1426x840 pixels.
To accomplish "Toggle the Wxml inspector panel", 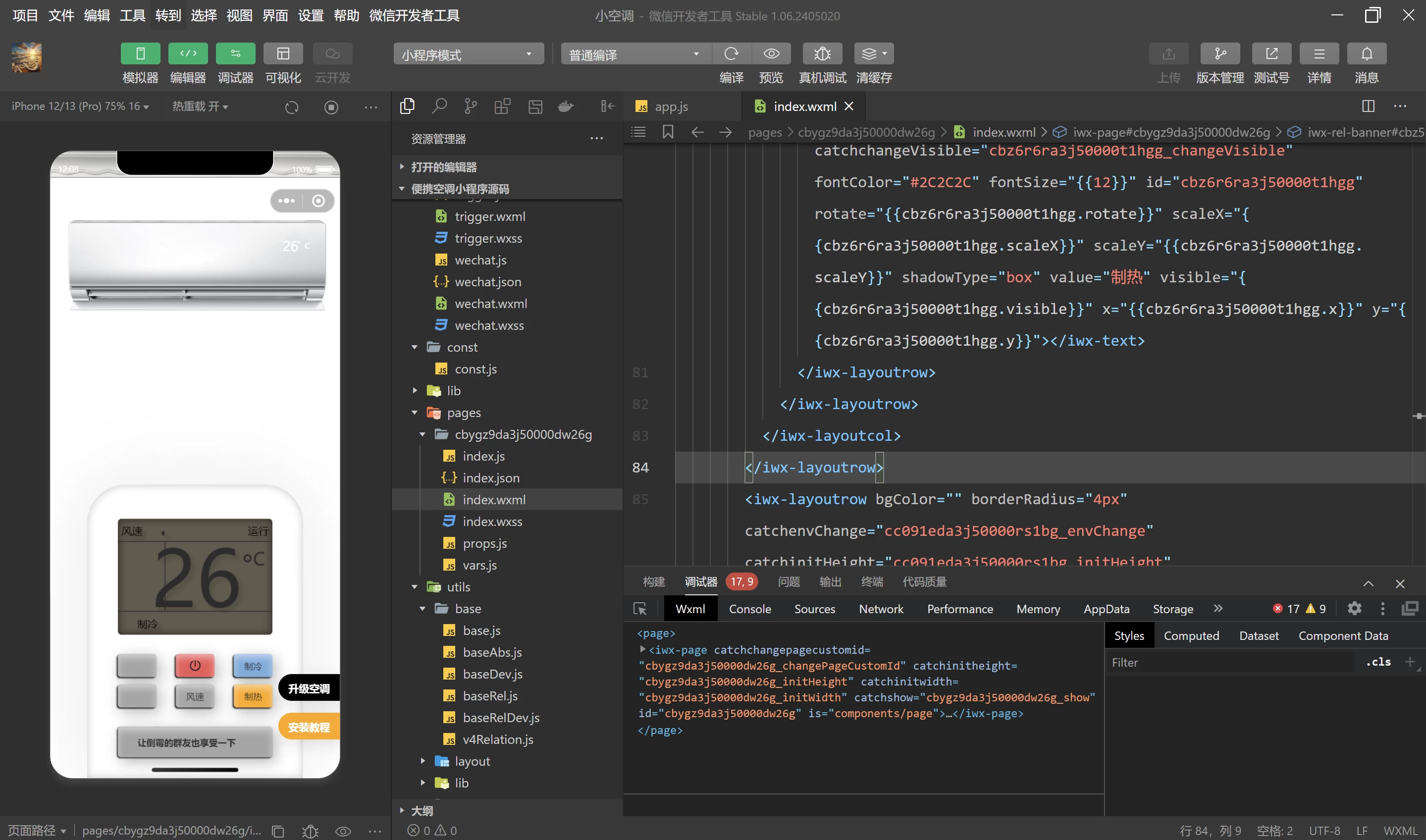I will click(x=690, y=608).
